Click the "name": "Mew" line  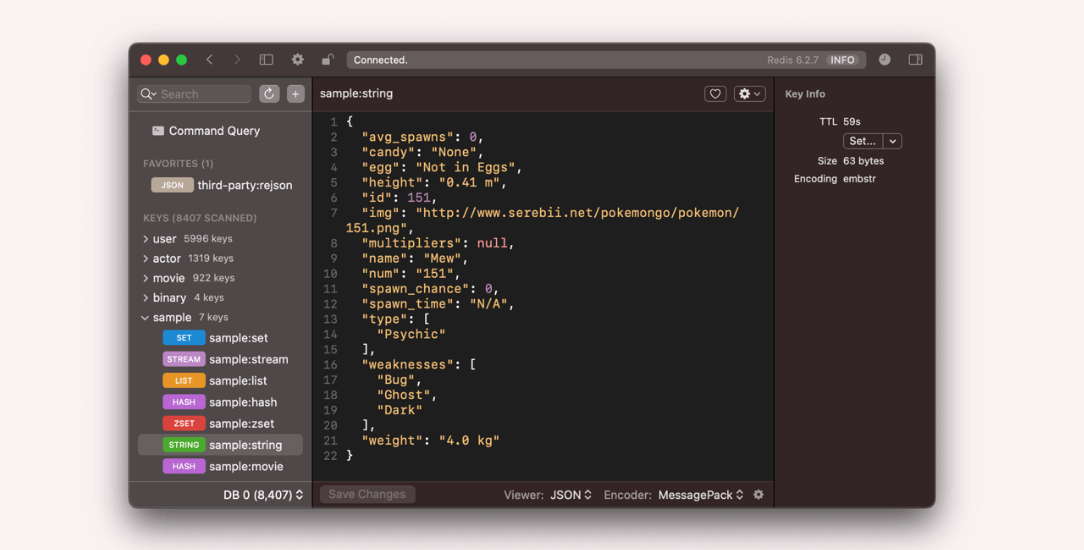(415, 258)
